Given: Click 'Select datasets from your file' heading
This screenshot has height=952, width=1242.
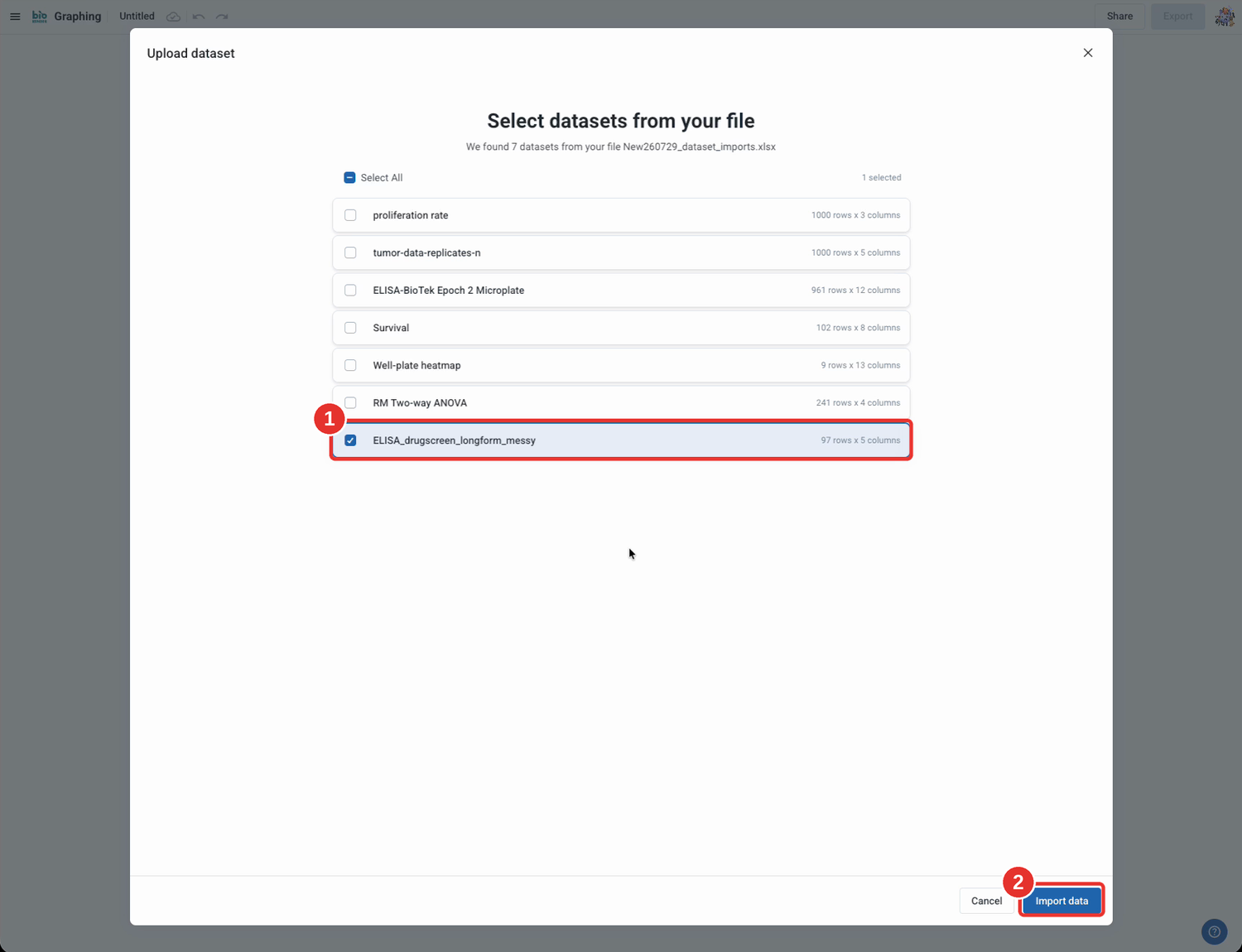Looking at the screenshot, I should coord(621,121).
